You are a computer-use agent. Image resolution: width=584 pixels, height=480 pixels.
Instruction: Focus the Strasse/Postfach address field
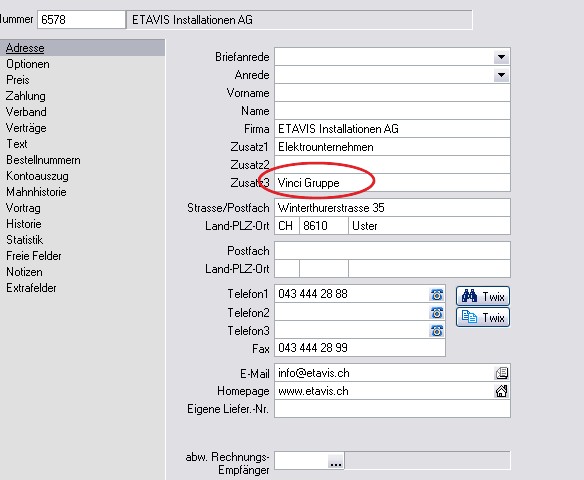click(392, 208)
